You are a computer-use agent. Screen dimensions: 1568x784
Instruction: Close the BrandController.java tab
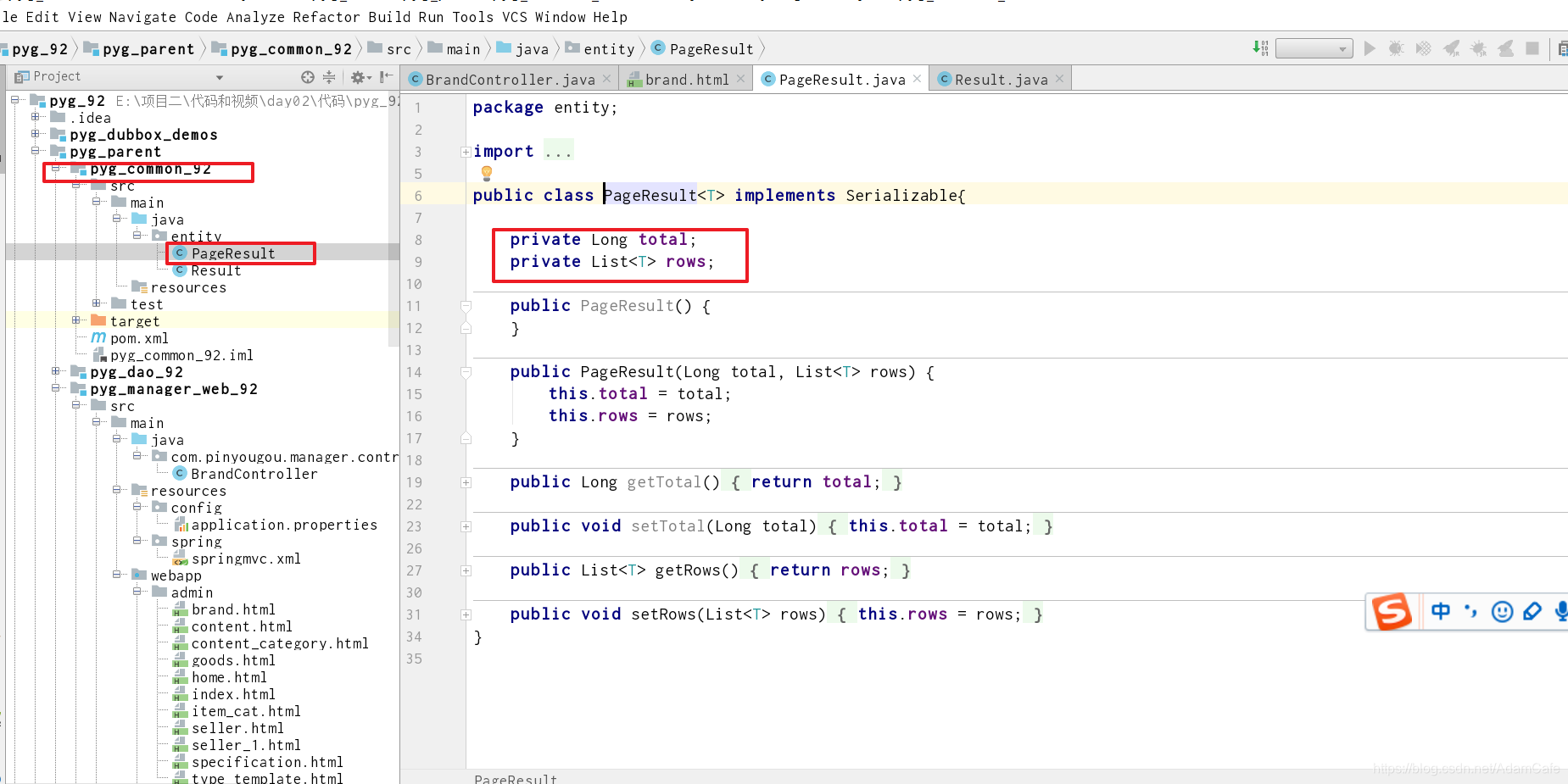(606, 79)
